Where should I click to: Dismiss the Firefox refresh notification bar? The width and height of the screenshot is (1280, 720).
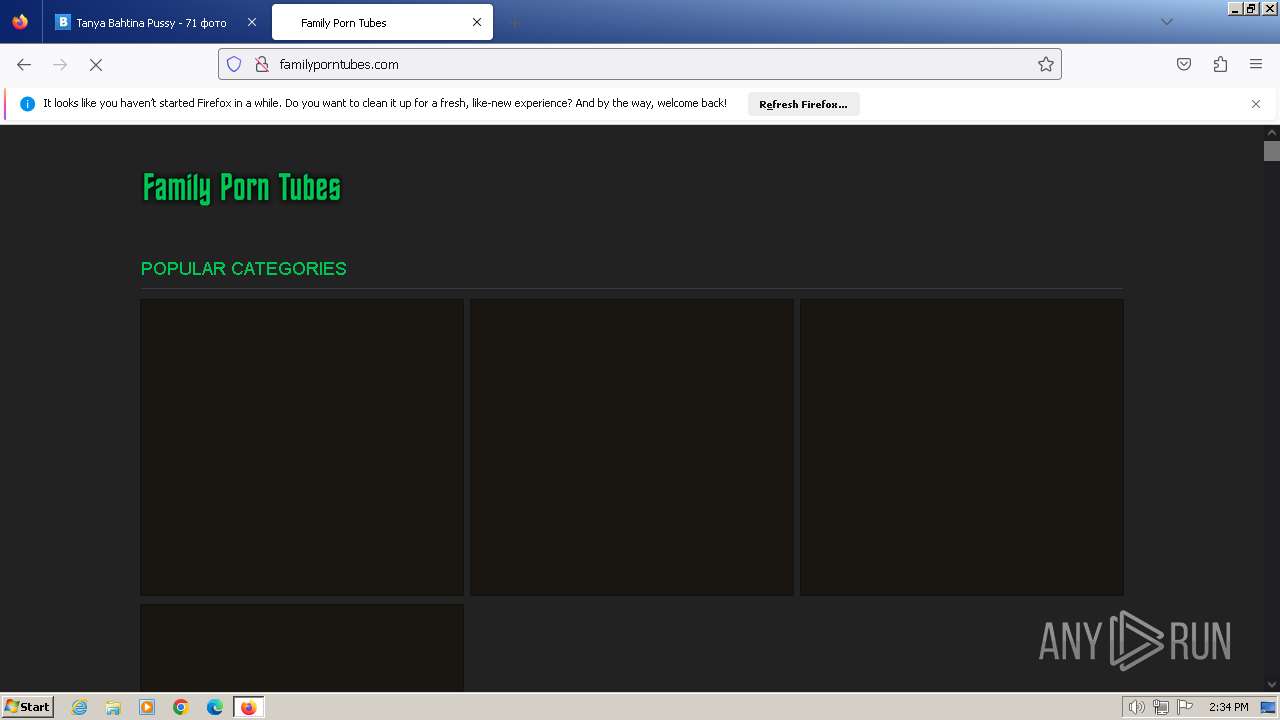coord(1256,104)
